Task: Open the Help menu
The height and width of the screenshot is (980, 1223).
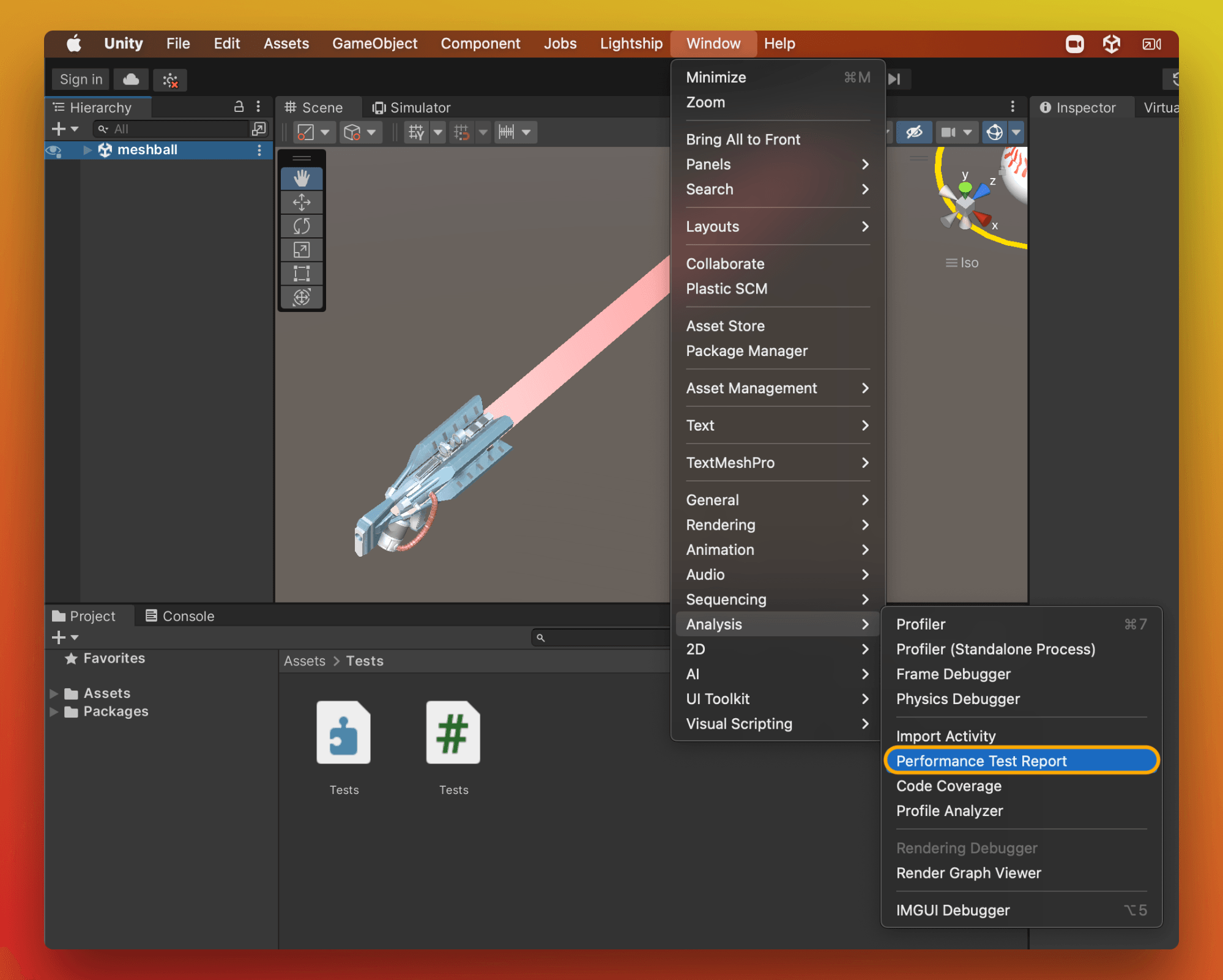Action: point(779,43)
